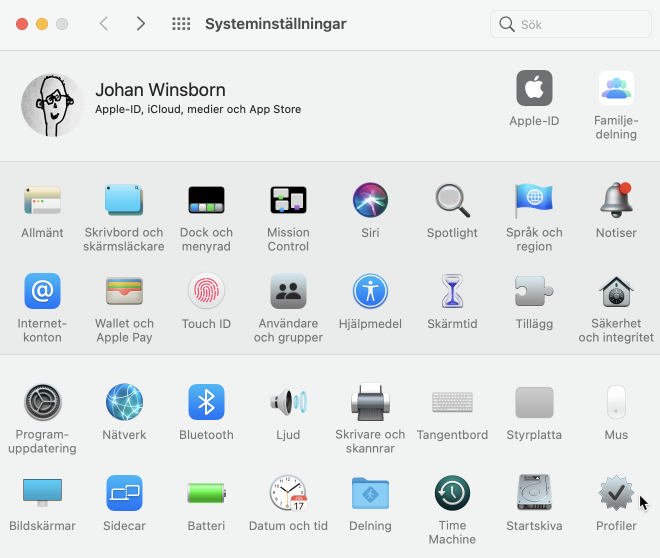This screenshot has height=558, width=660.
Task: Minimize window with yellow button
Action: 42,24
